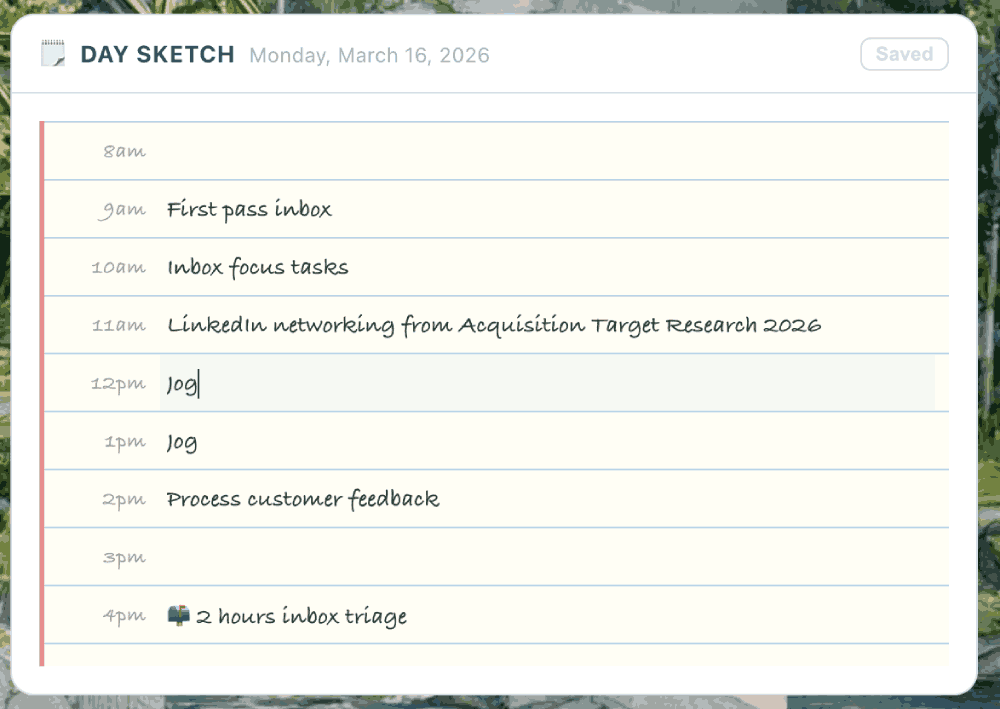1000x709 pixels.
Task: Click the 8am time label
Action: point(124,152)
